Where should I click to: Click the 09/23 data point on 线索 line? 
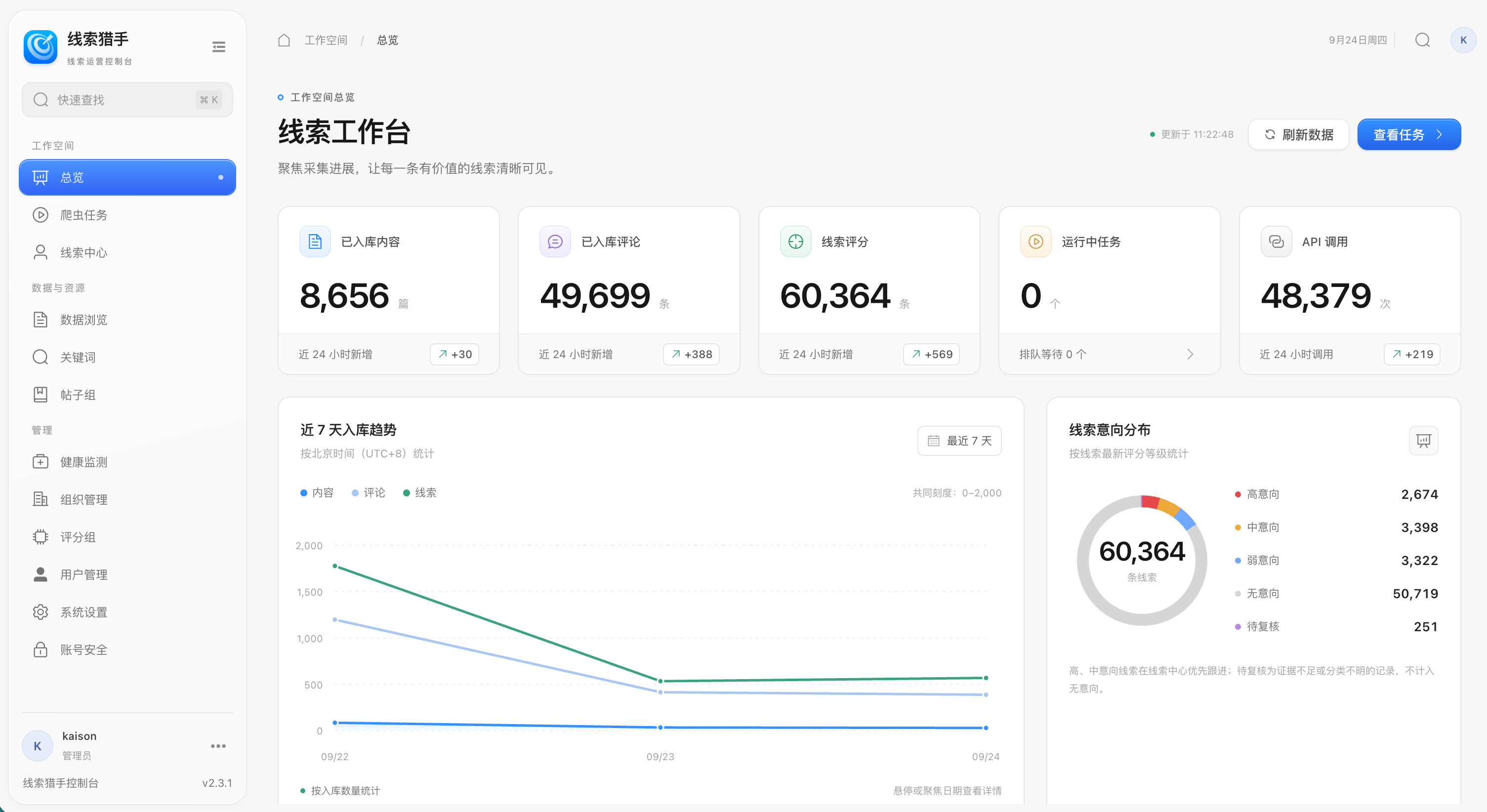661,682
